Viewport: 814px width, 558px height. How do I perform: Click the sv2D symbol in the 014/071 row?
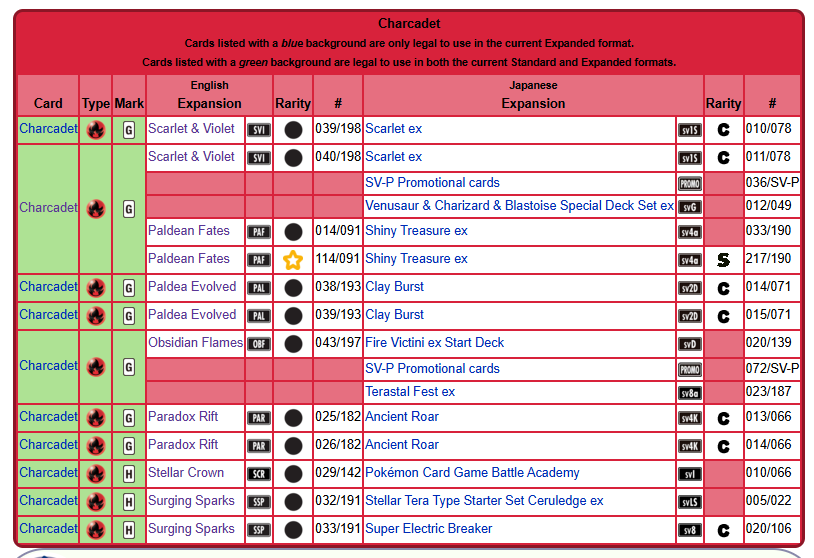tap(689, 288)
